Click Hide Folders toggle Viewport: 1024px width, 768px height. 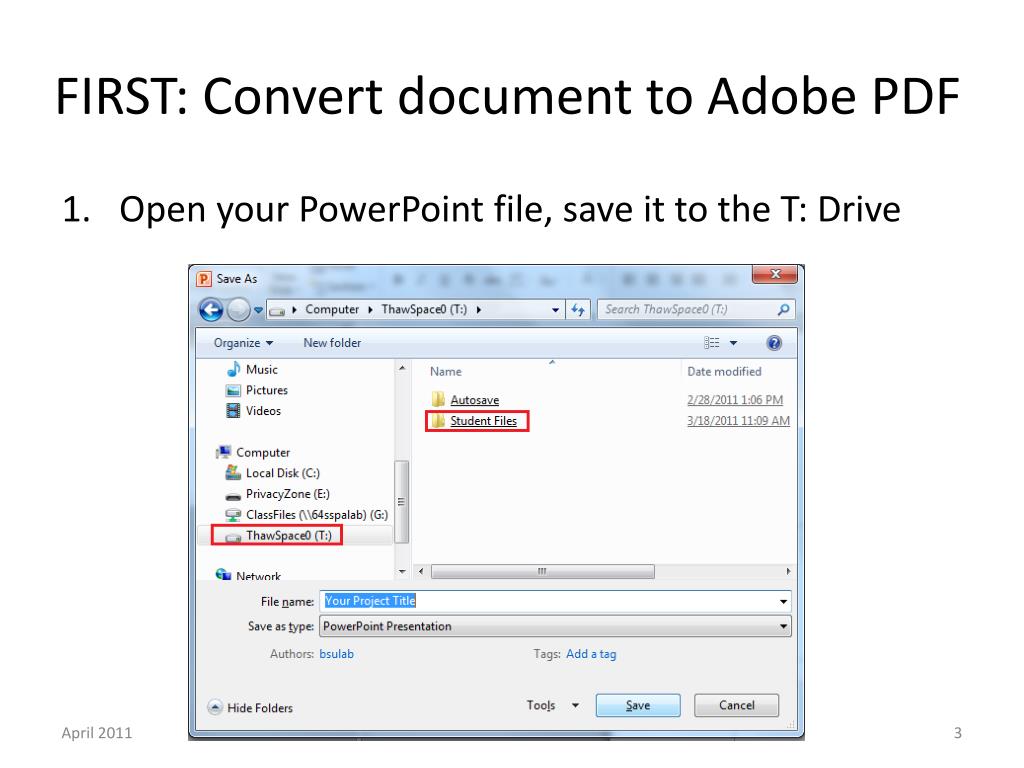click(250, 707)
